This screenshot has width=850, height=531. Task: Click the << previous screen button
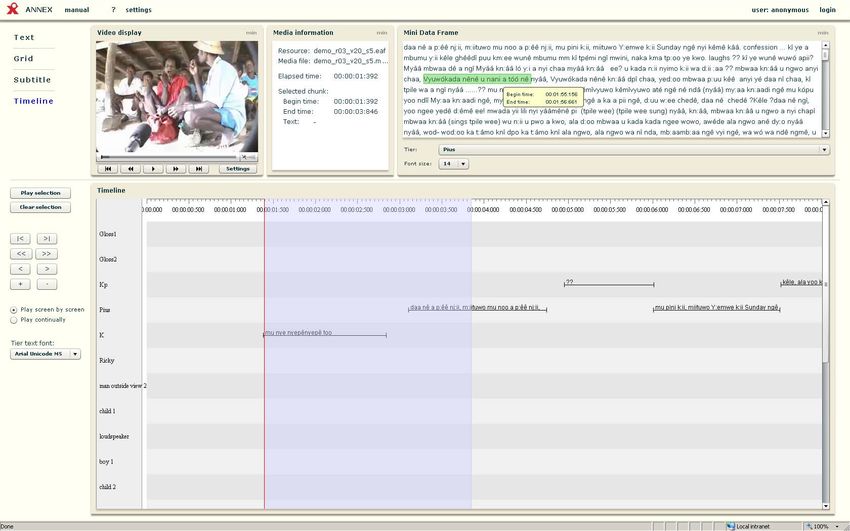[21, 254]
